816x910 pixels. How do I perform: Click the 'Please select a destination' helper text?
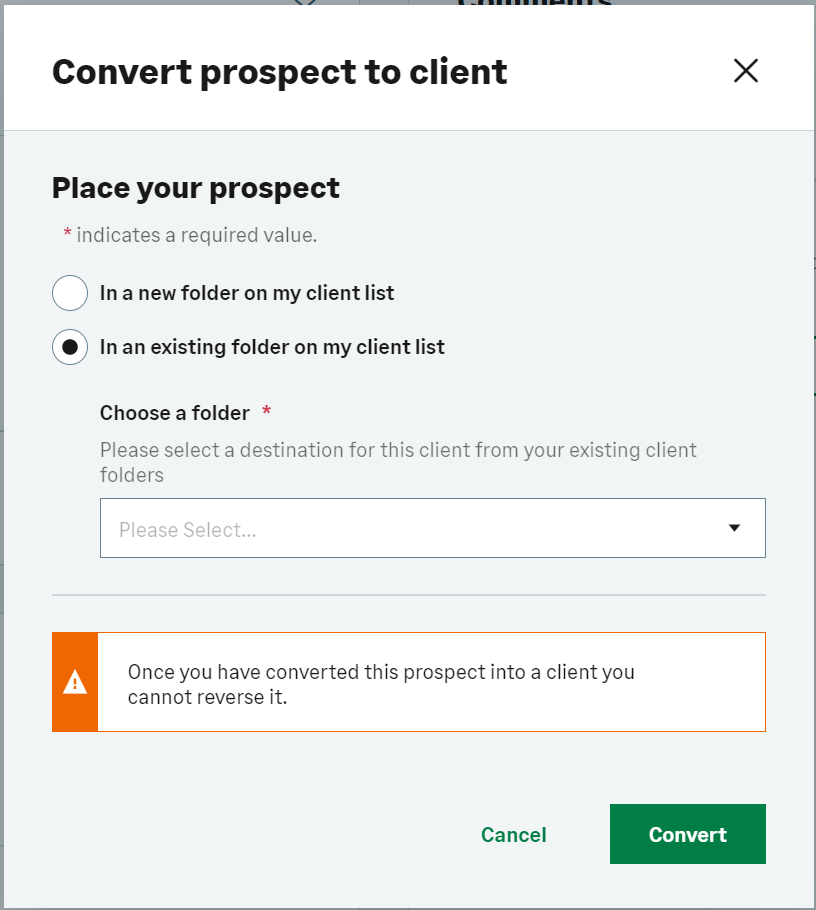[x=398, y=462]
